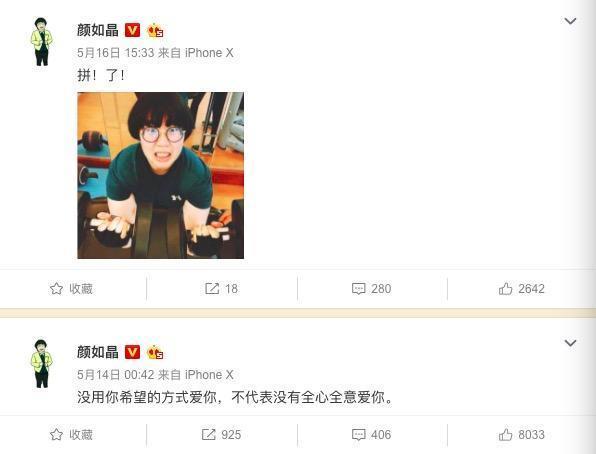Like the second post with 8033 likes
596x454 pixels.
(x=522, y=435)
